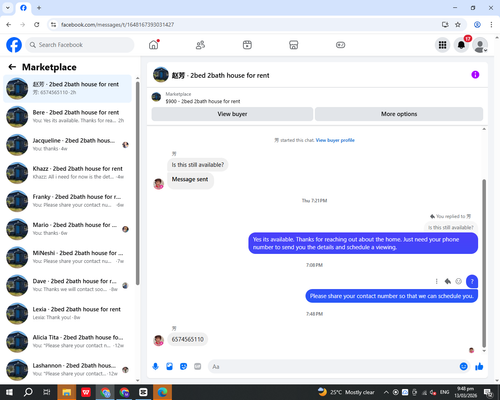
Task: Open the Menu grid icon
Action: coord(442,45)
